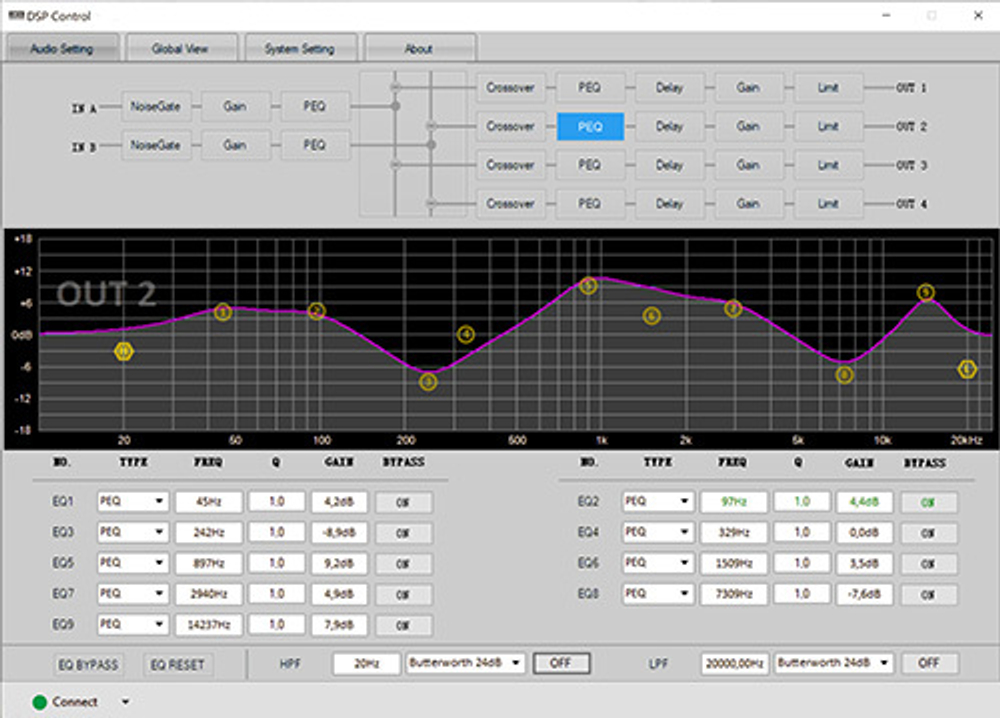This screenshot has width=1000, height=718.
Task: Select EQ band node 8 on the graph
Action: click(x=844, y=375)
